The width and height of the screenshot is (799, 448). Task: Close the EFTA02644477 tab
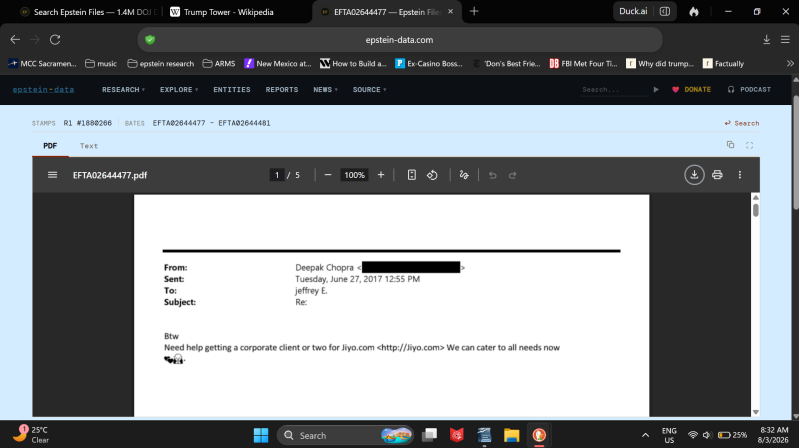[x=450, y=11]
